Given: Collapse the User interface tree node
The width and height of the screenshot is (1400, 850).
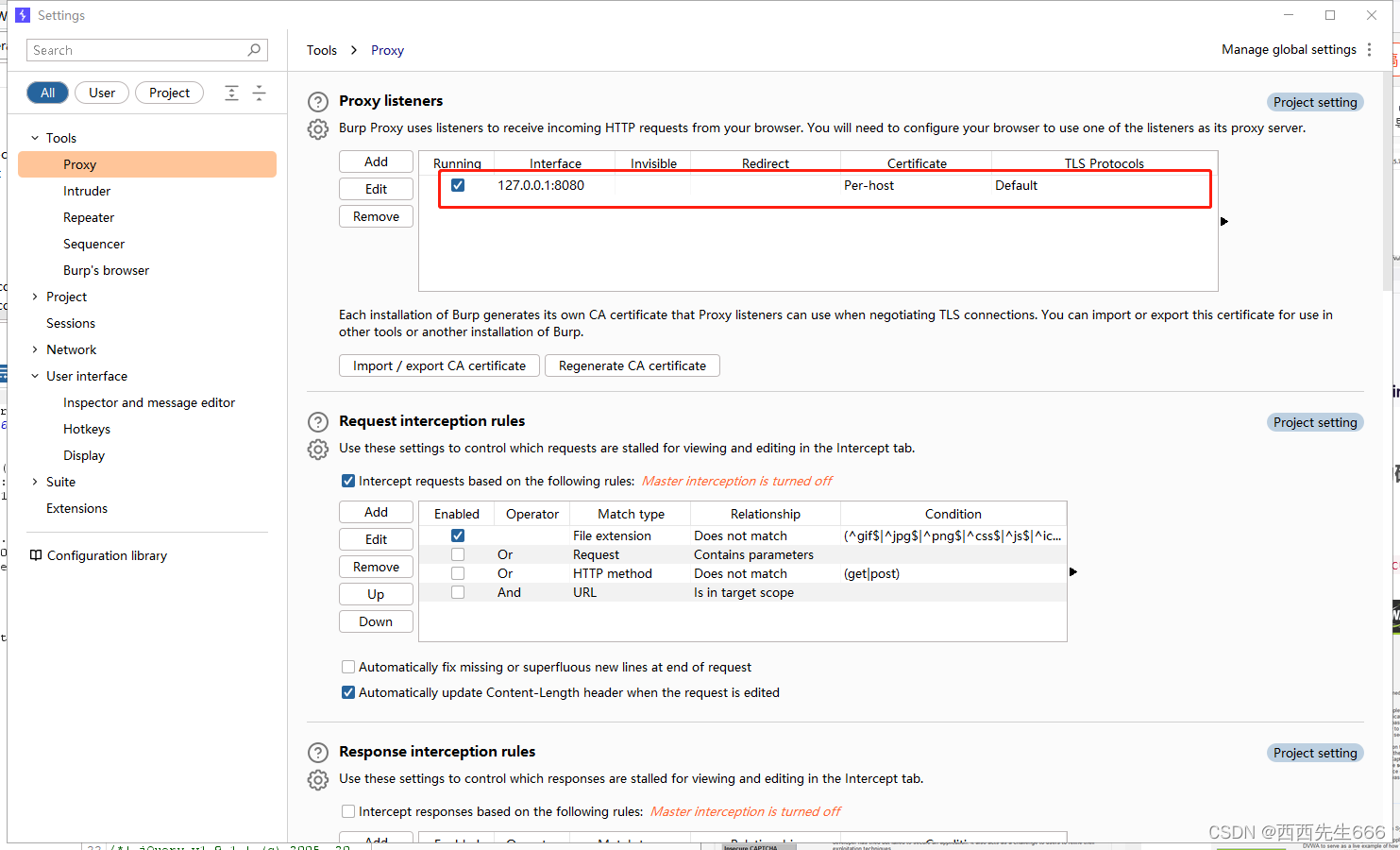Looking at the screenshot, I should pyautogui.click(x=35, y=376).
